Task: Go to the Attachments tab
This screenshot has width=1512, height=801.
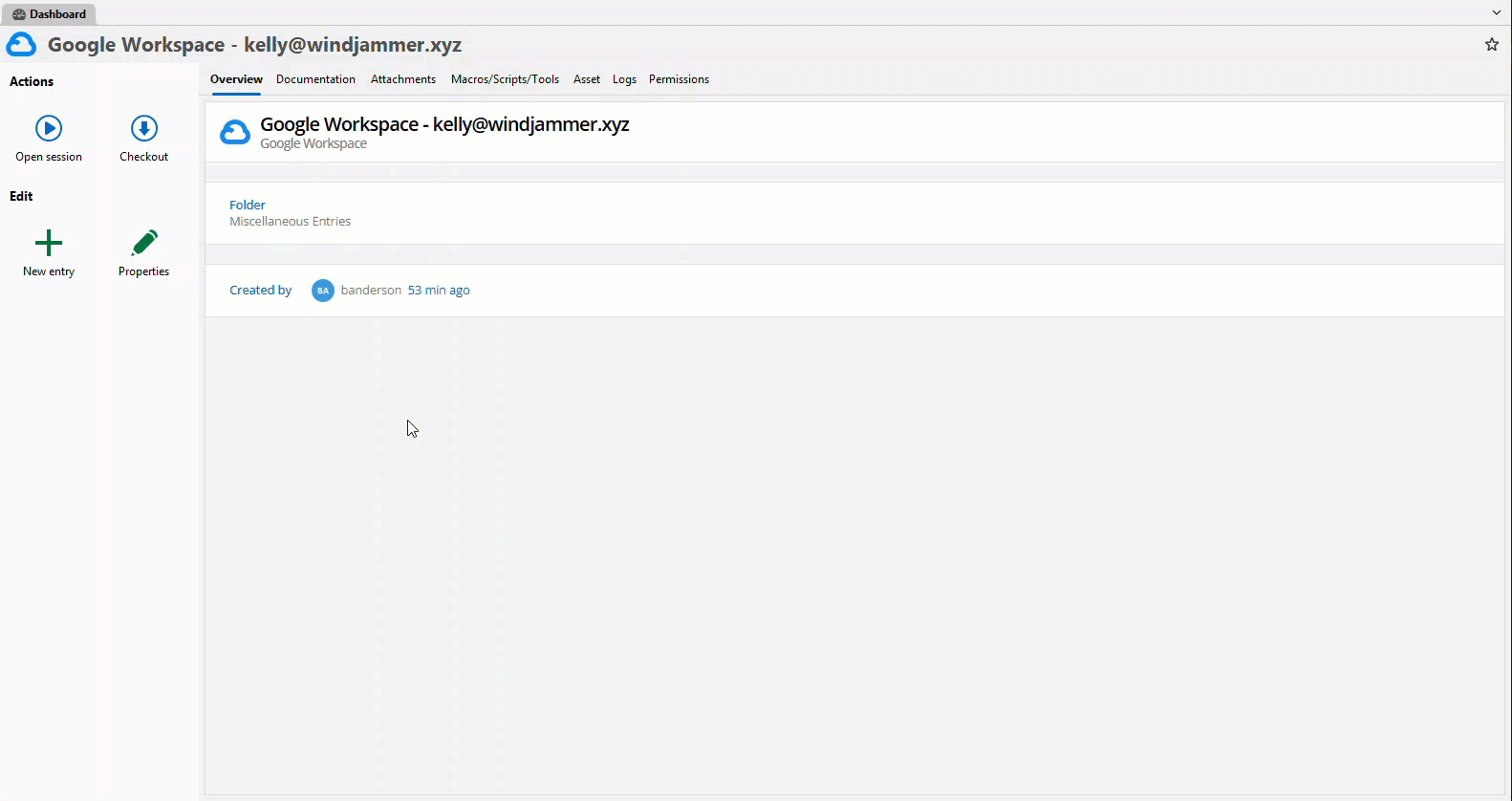Action: 403,79
